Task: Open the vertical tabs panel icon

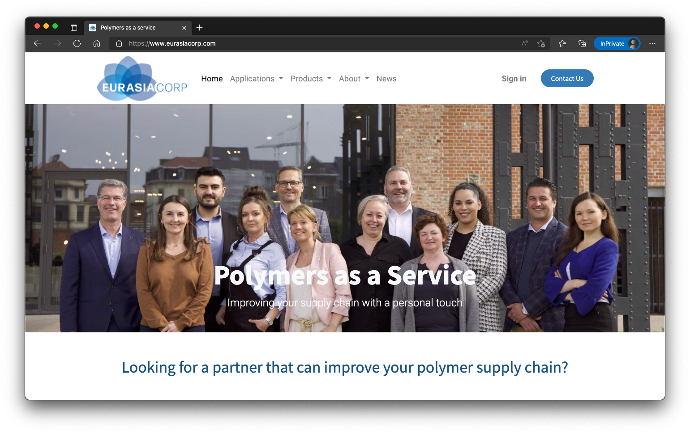Action: [x=74, y=28]
